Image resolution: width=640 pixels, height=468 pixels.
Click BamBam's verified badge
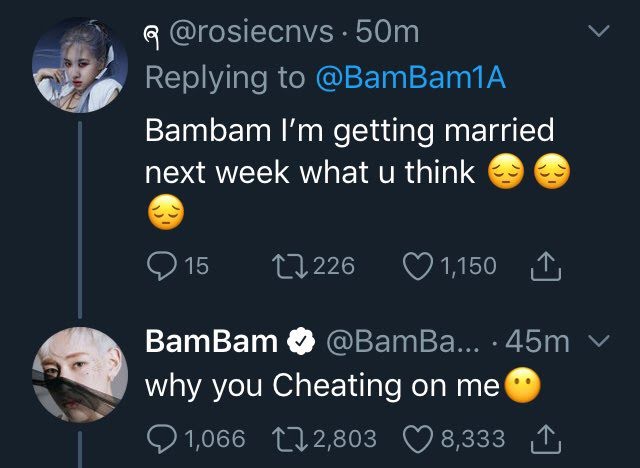pyautogui.click(x=301, y=343)
